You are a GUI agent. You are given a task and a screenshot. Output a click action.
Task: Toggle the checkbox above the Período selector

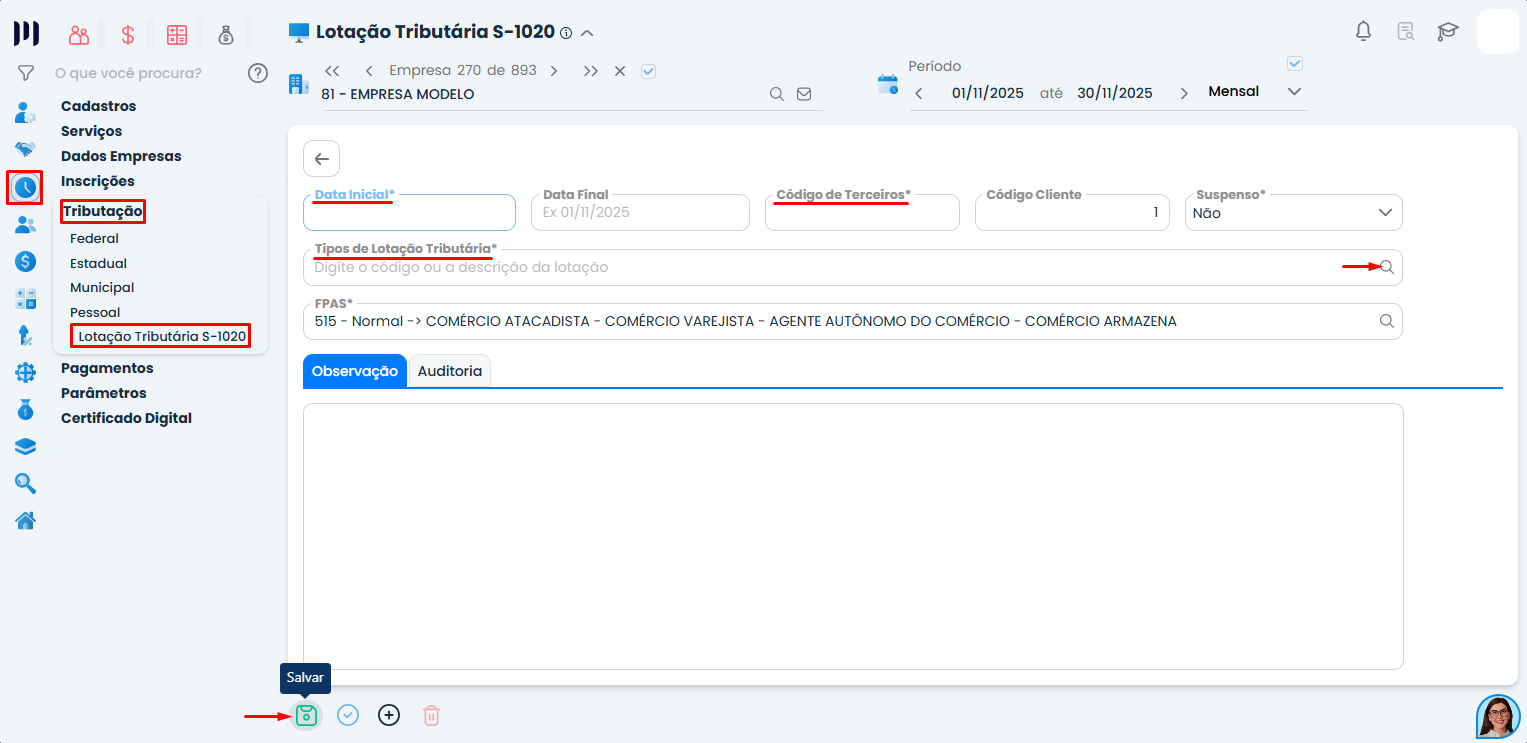(x=1295, y=64)
